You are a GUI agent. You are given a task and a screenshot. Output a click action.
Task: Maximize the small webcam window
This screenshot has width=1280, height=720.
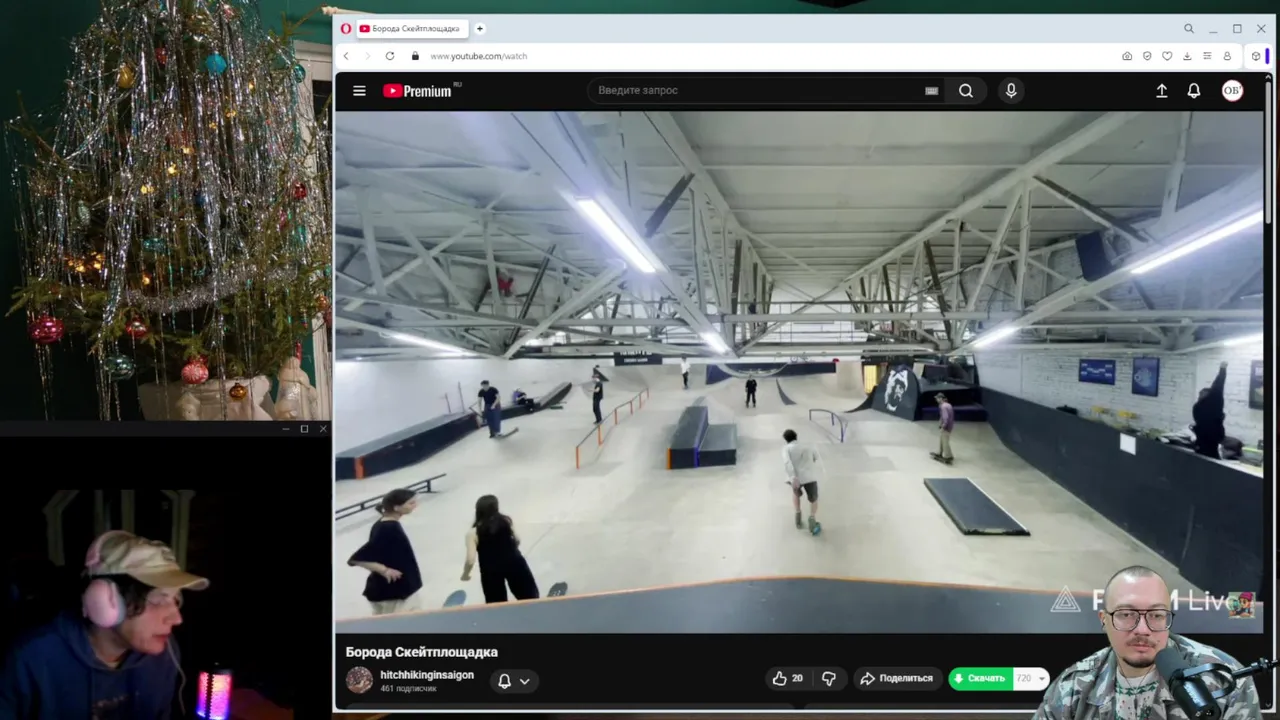click(x=304, y=429)
